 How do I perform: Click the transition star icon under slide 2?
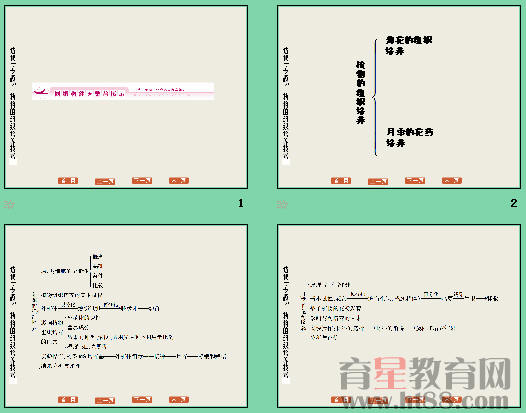[x=282, y=204]
